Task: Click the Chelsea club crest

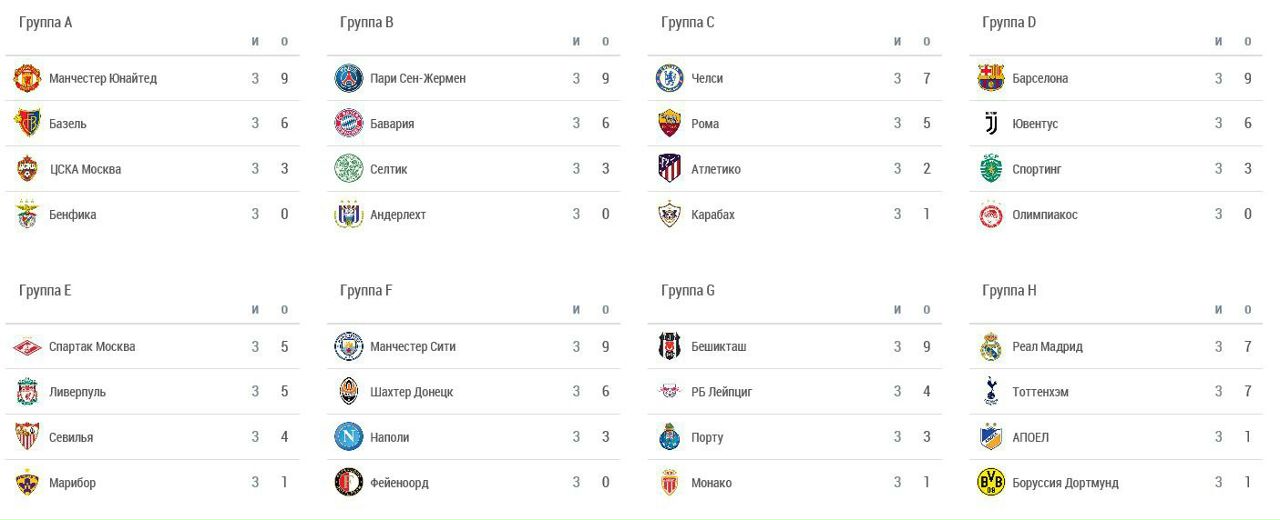Action: (x=669, y=78)
